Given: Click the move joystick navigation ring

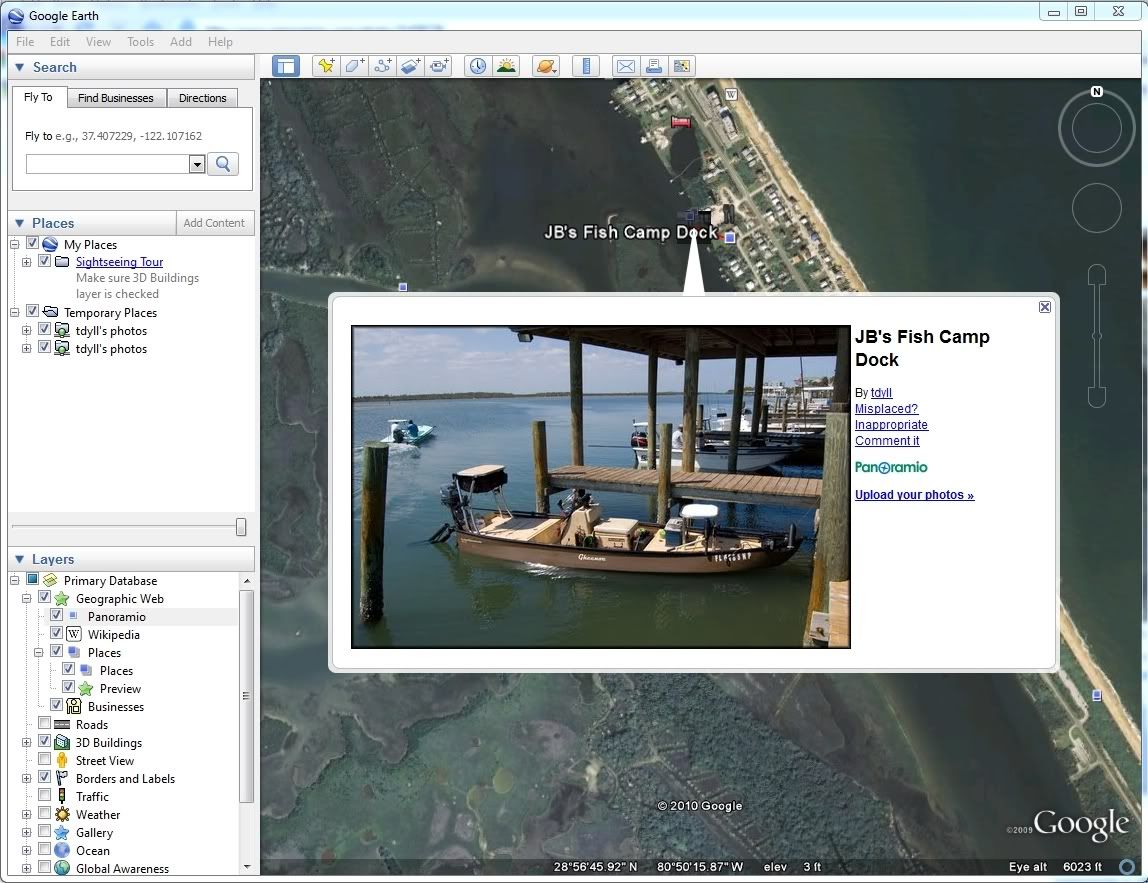Looking at the screenshot, I should (1096, 209).
